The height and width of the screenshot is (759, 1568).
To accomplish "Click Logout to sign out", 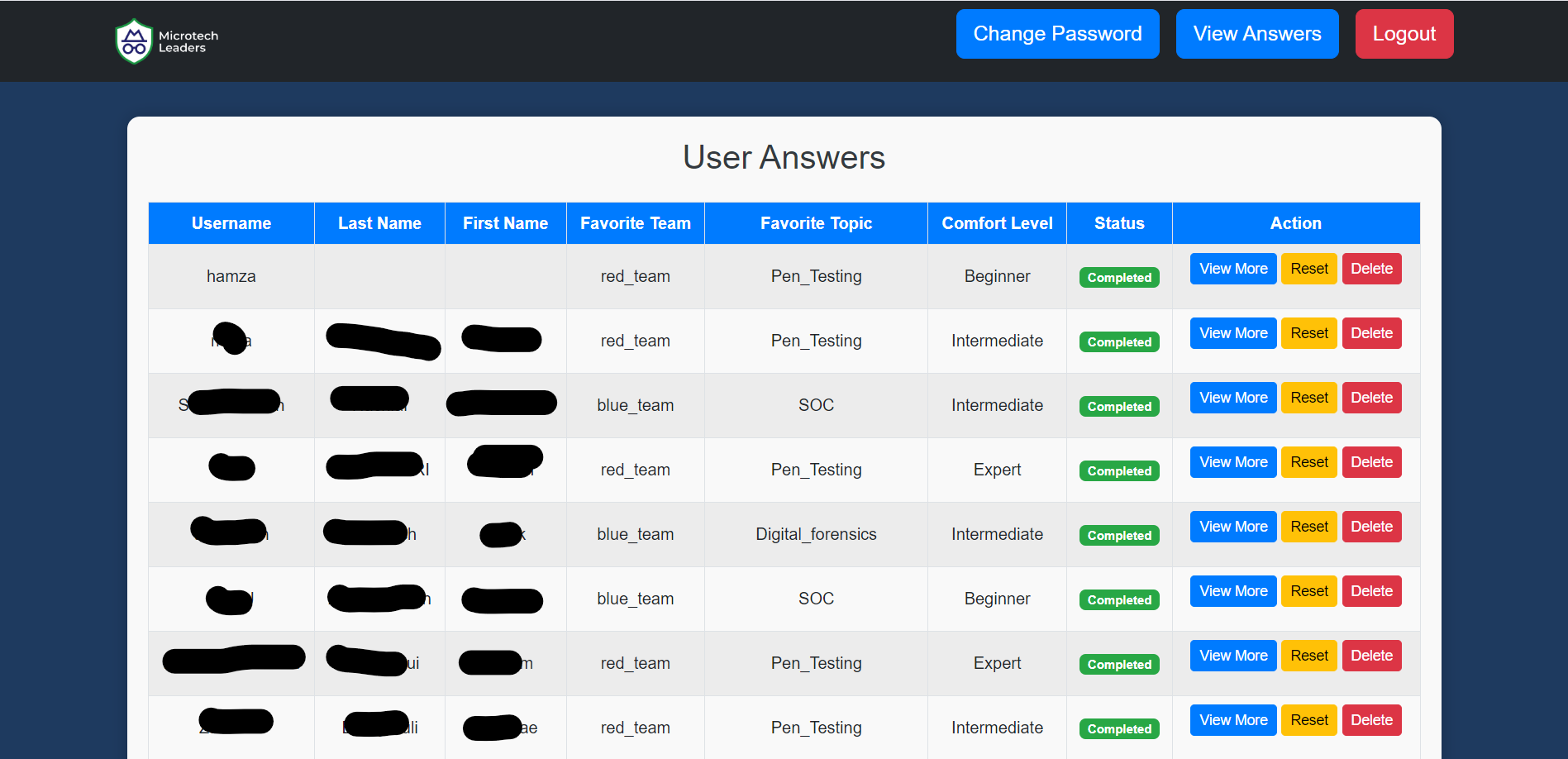I will pyautogui.click(x=1404, y=34).
